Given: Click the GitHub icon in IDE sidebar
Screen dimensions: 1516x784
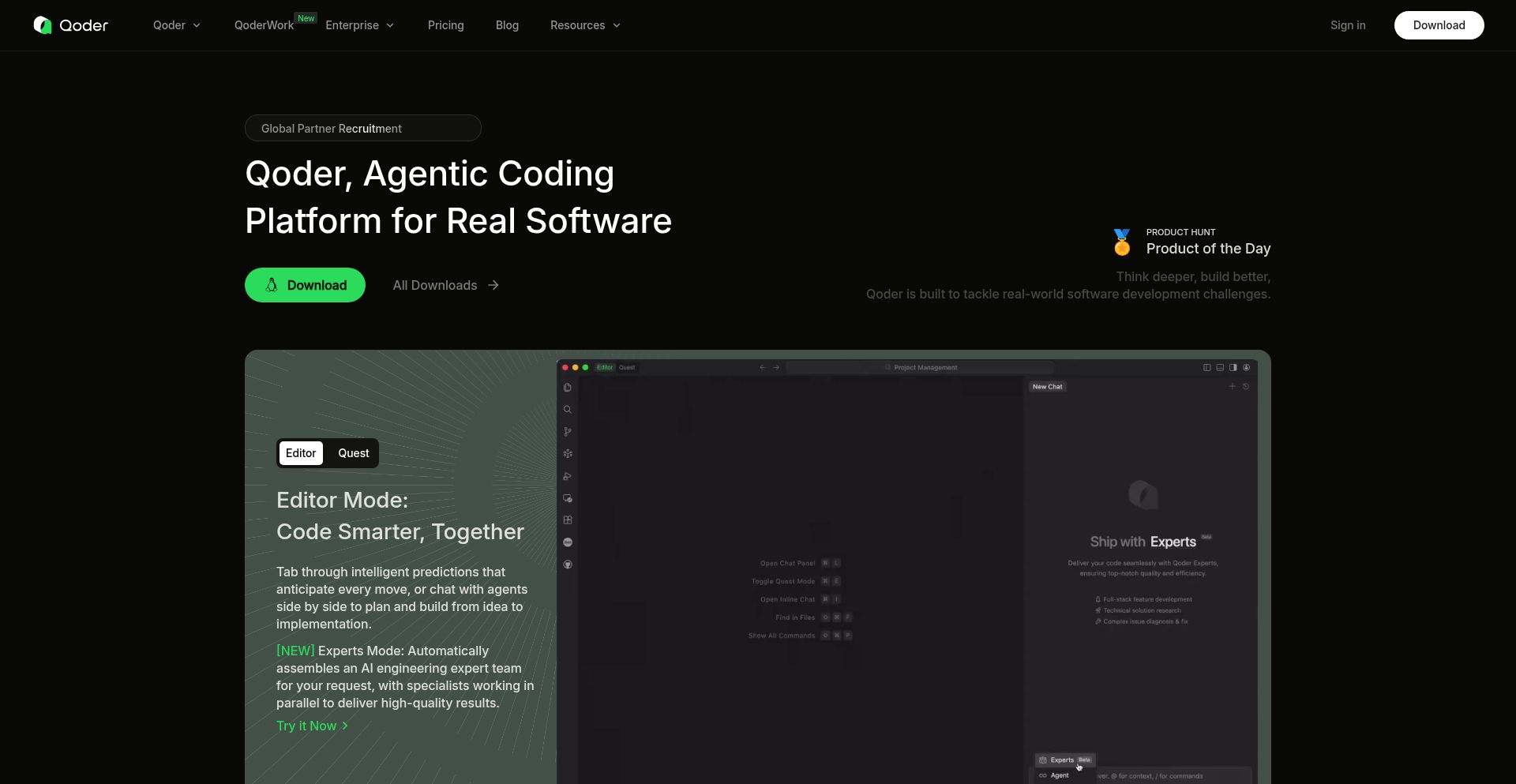Looking at the screenshot, I should pos(567,565).
